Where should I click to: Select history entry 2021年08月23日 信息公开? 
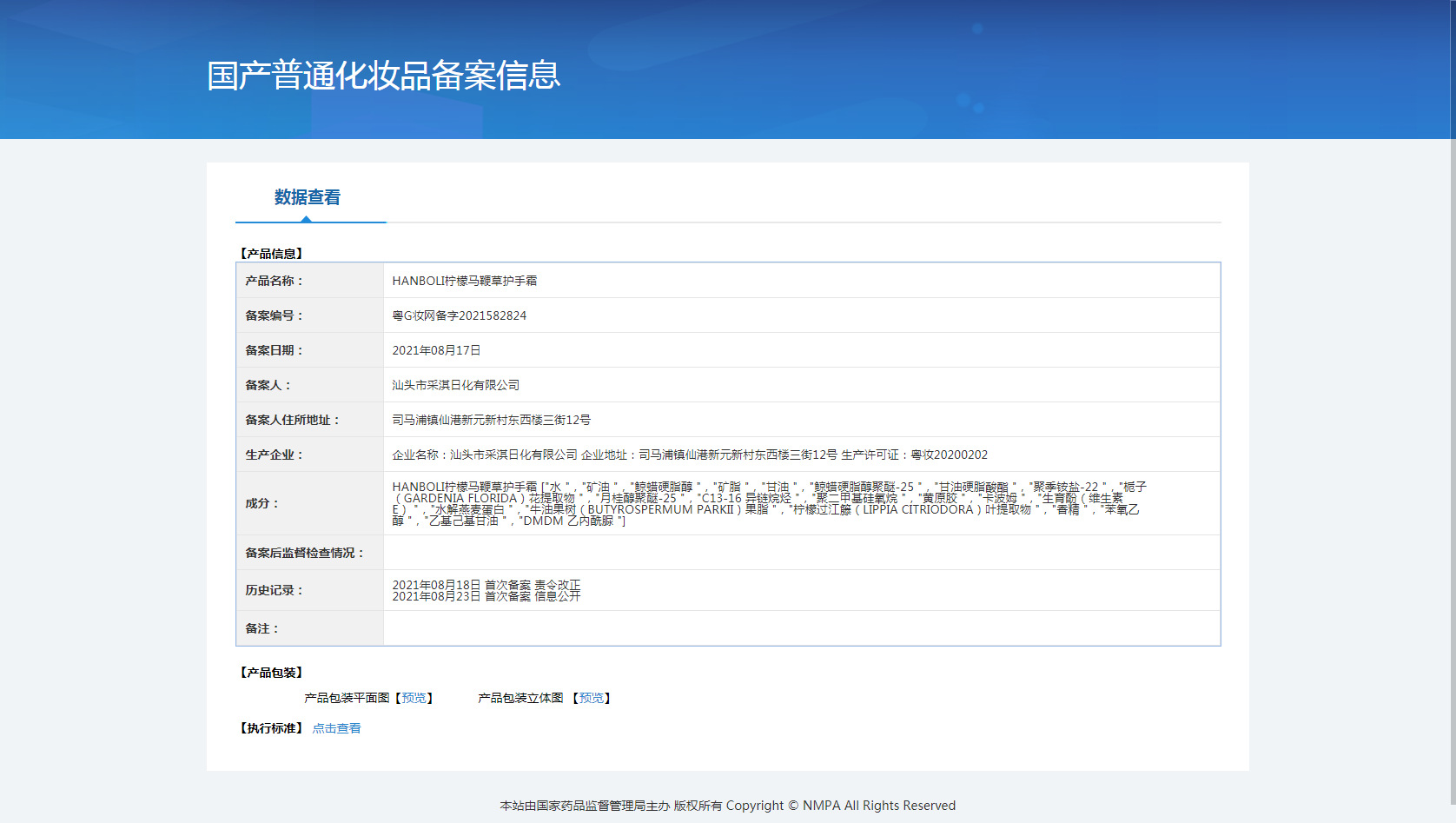click(486, 596)
